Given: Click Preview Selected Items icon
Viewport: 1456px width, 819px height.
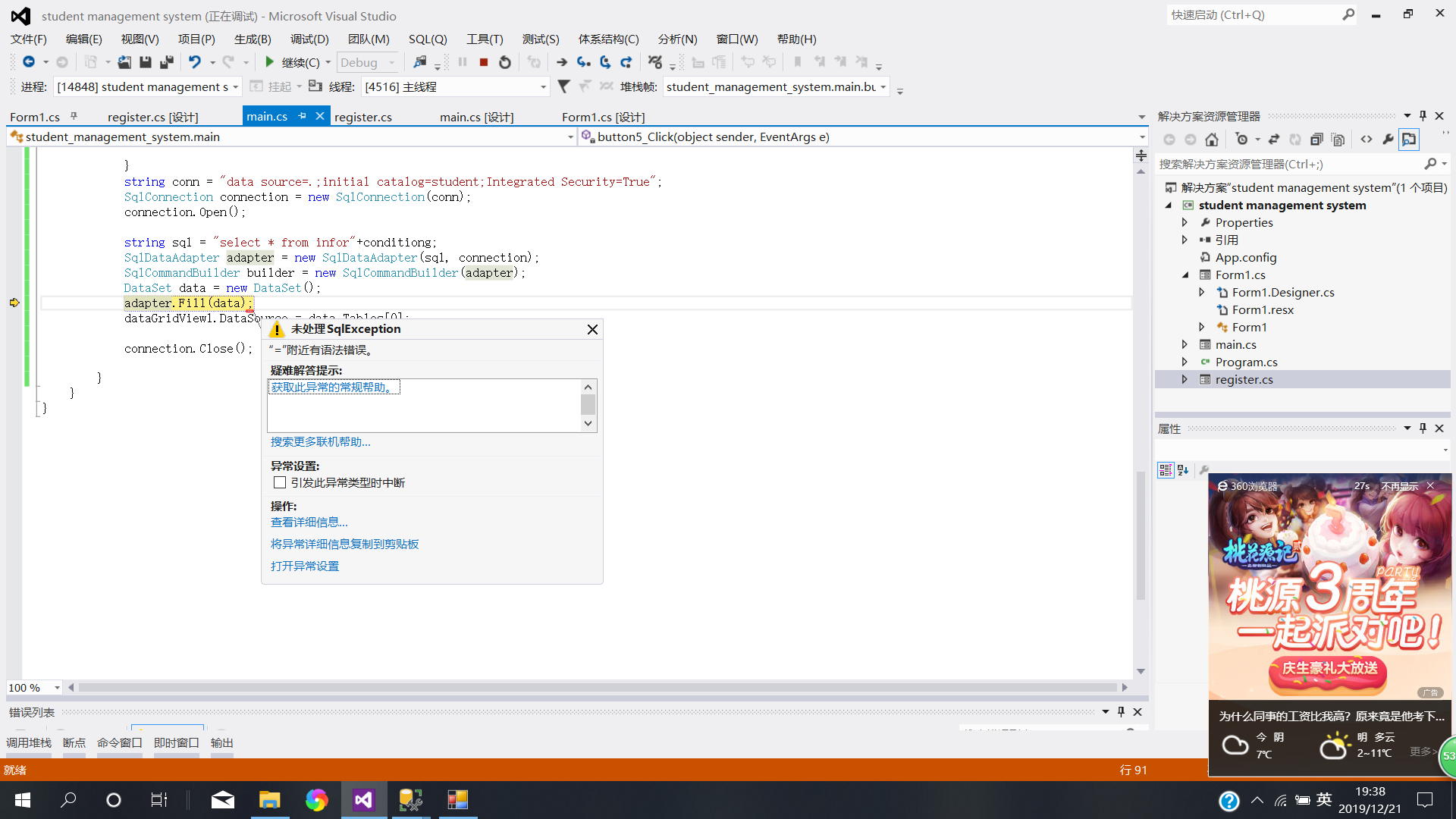Looking at the screenshot, I should [x=1409, y=140].
